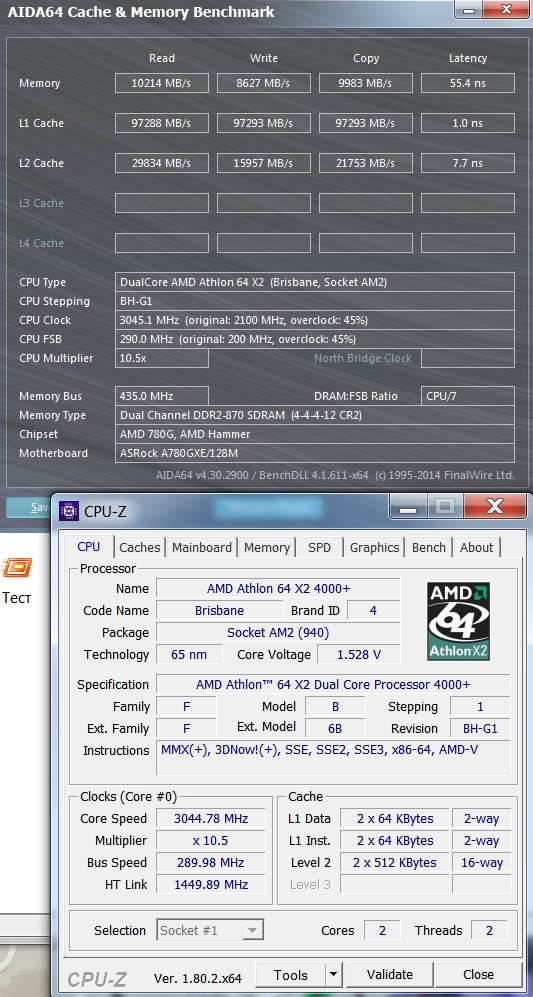Click Chipset AMD 780G field
This screenshot has width=533, height=997.
315,434
